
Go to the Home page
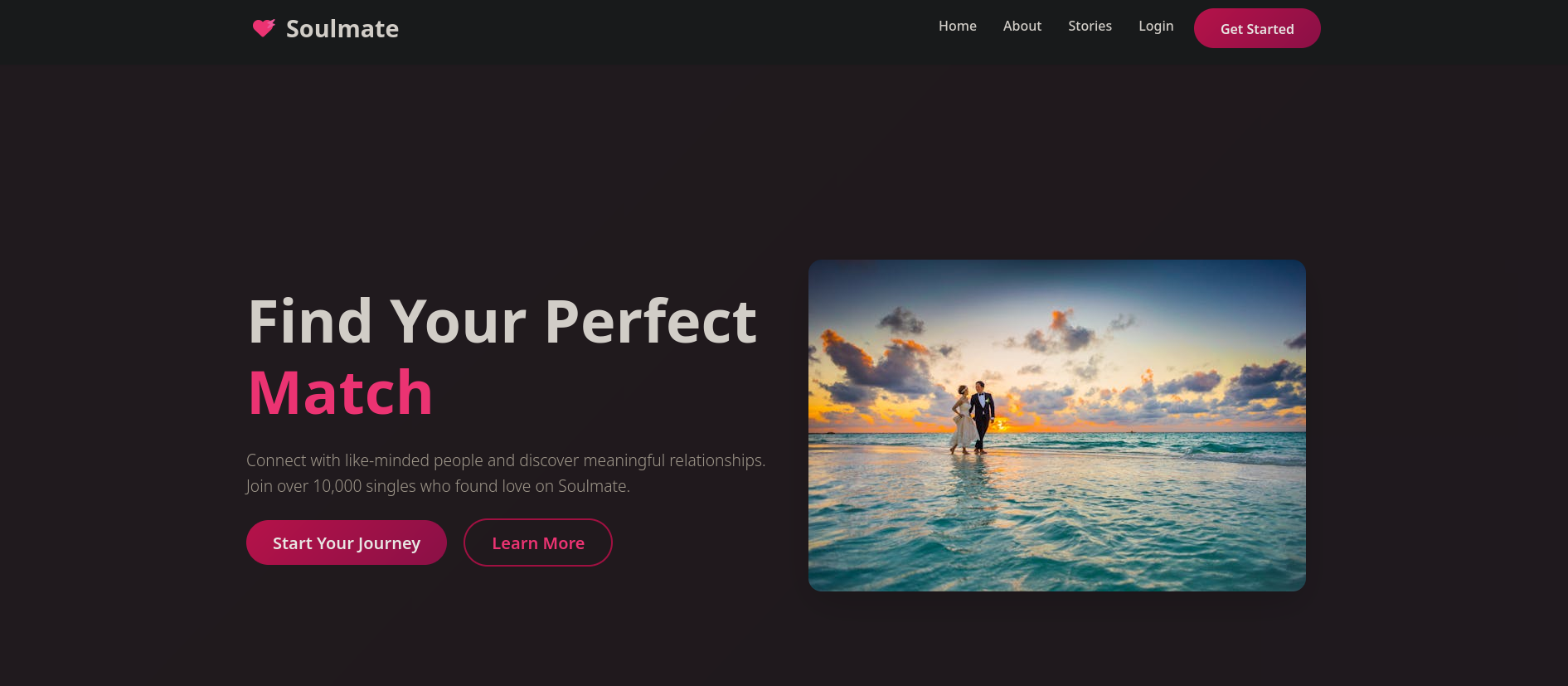[957, 27]
